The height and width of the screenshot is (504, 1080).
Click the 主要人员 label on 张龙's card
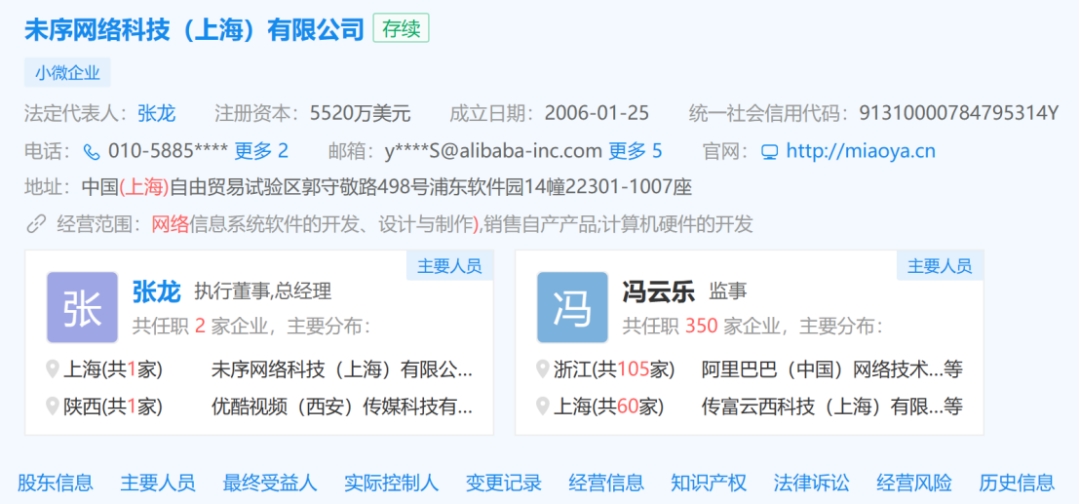coord(450,266)
